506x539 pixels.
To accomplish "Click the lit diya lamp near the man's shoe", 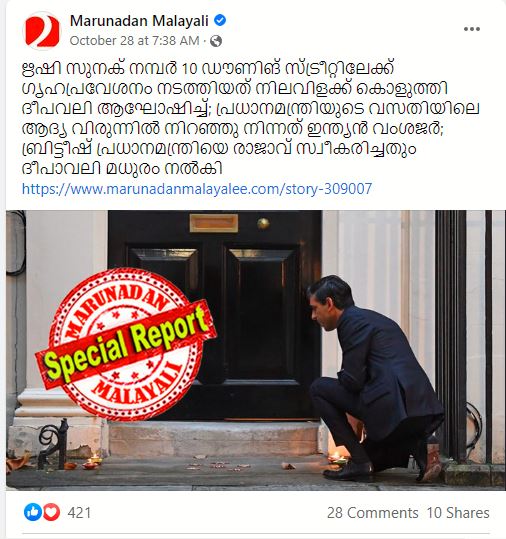I will 338,459.
